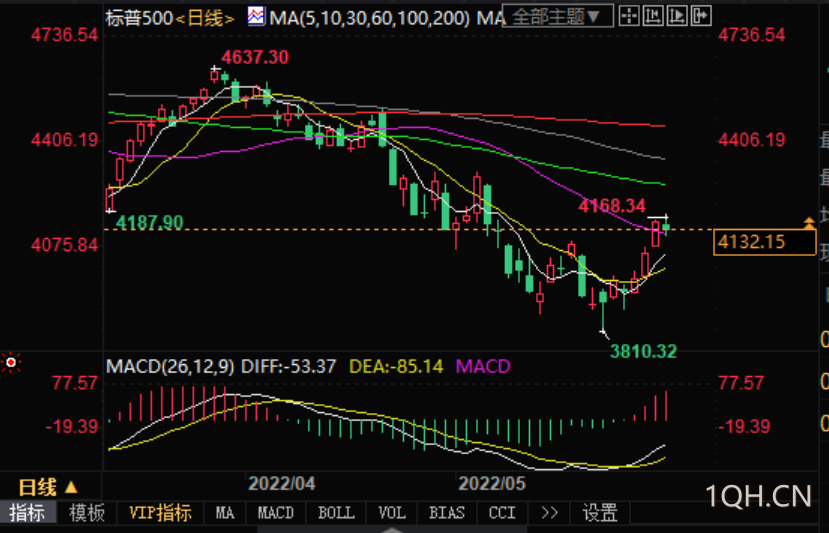Image resolution: width=829 pixels, height=533 pixels.
Task: Select the BOLL indicator tab
Action: [337, 512]
